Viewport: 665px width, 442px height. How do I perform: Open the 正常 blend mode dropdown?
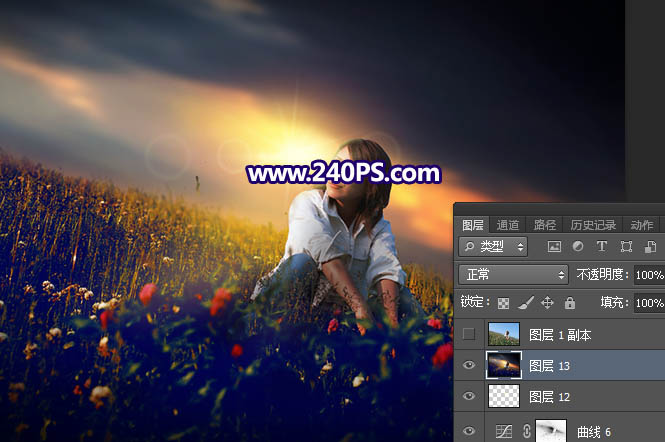(514, 275)
